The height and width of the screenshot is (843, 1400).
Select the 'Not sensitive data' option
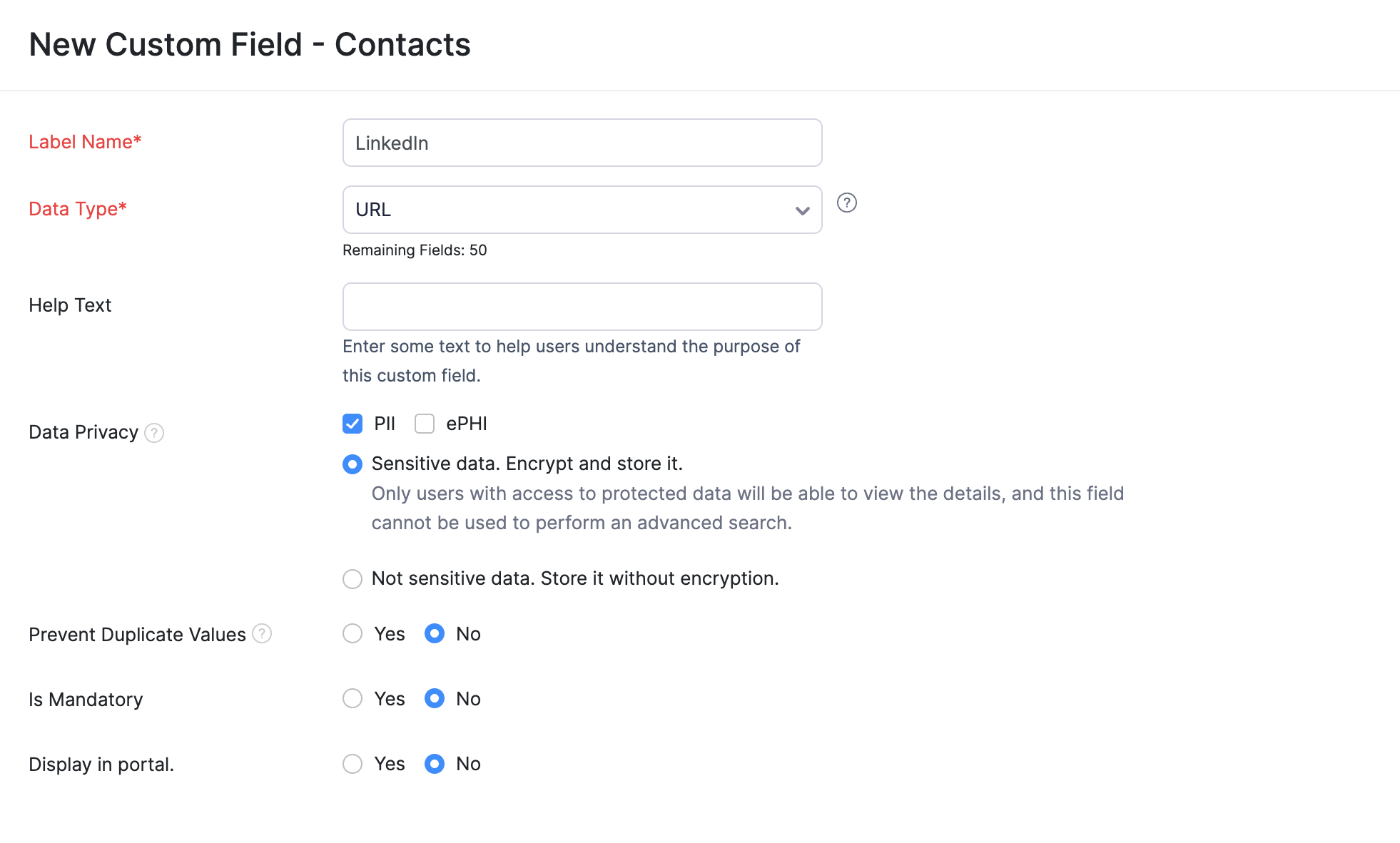tap(352, 579)
